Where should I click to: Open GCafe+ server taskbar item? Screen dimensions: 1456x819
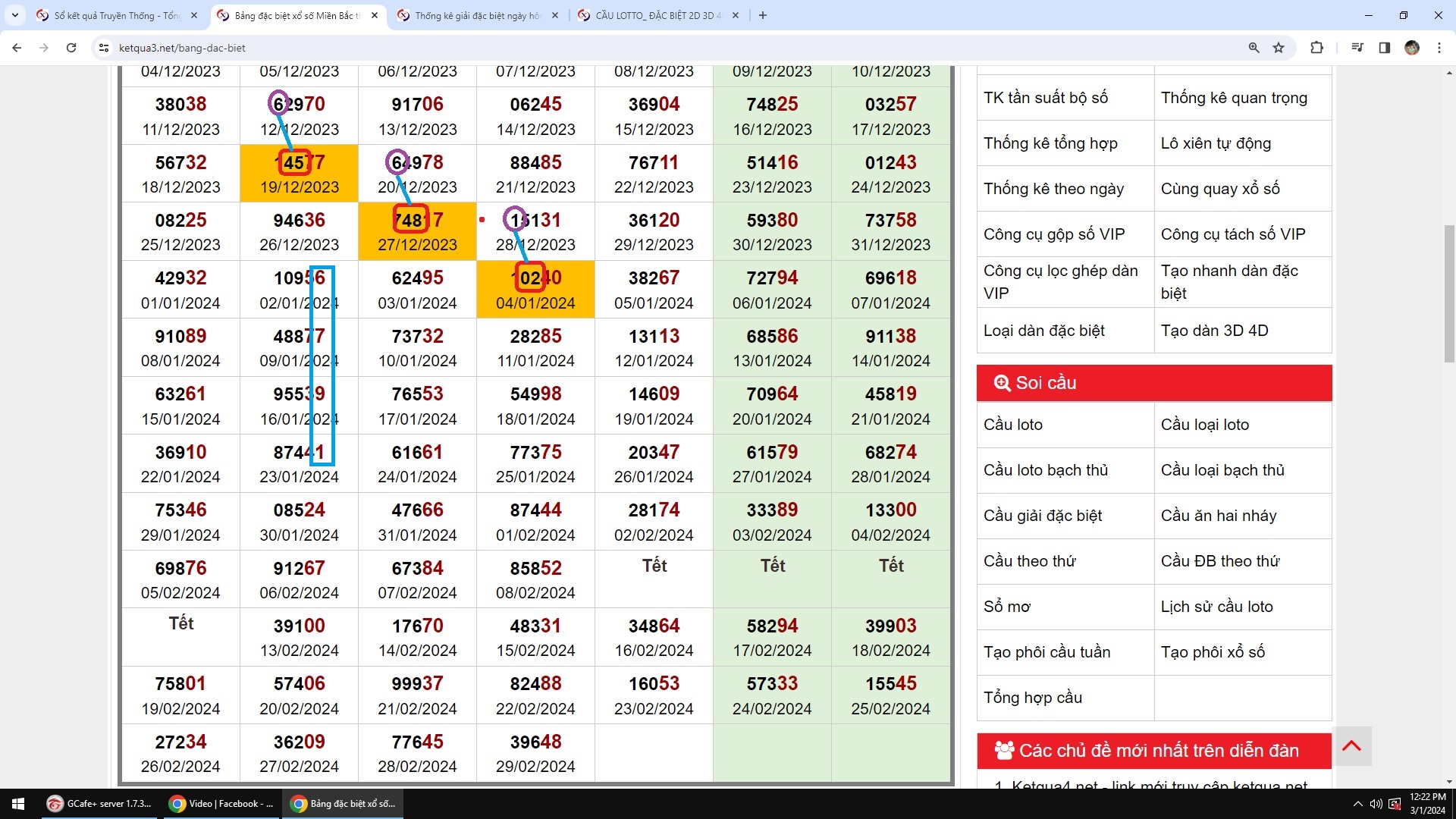[x=99, y=804]
